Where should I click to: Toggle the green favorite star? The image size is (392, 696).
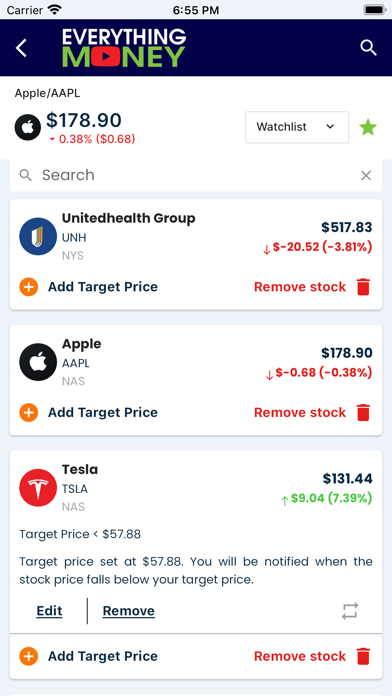point(368,127)
